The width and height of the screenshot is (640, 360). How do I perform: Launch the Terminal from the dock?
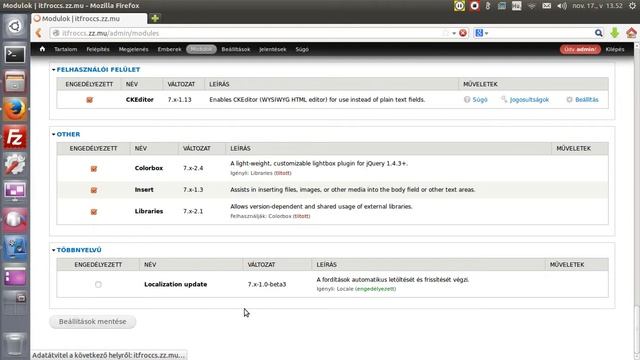coord(15,55)
